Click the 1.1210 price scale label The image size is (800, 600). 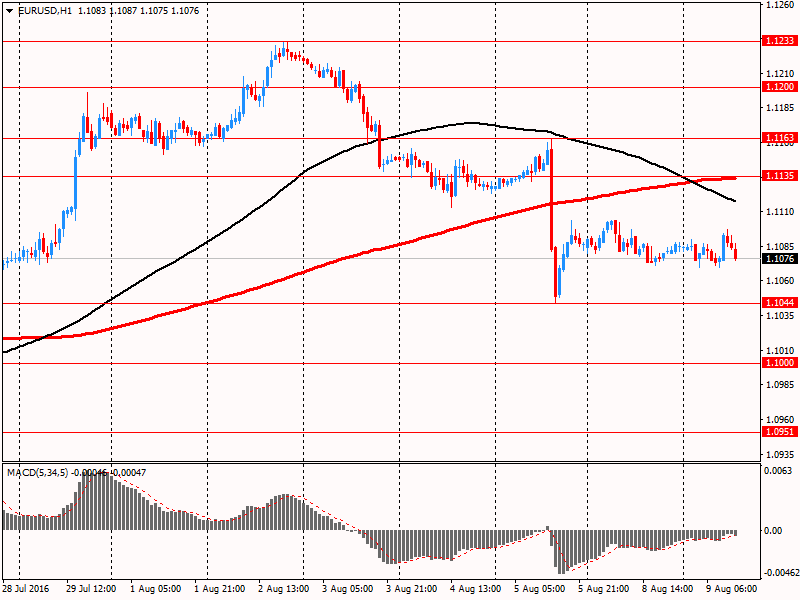click(780, 74)
